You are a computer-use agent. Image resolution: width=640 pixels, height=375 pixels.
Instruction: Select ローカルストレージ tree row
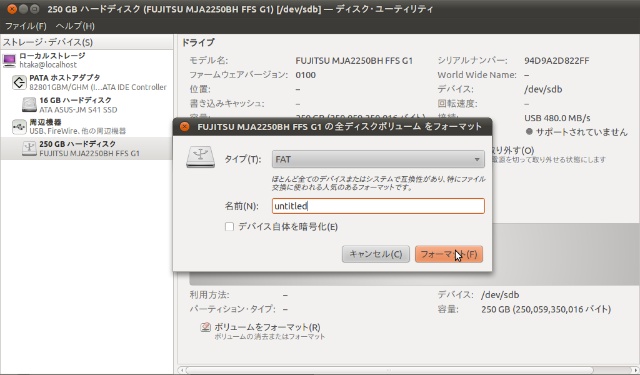coord(87,60)
